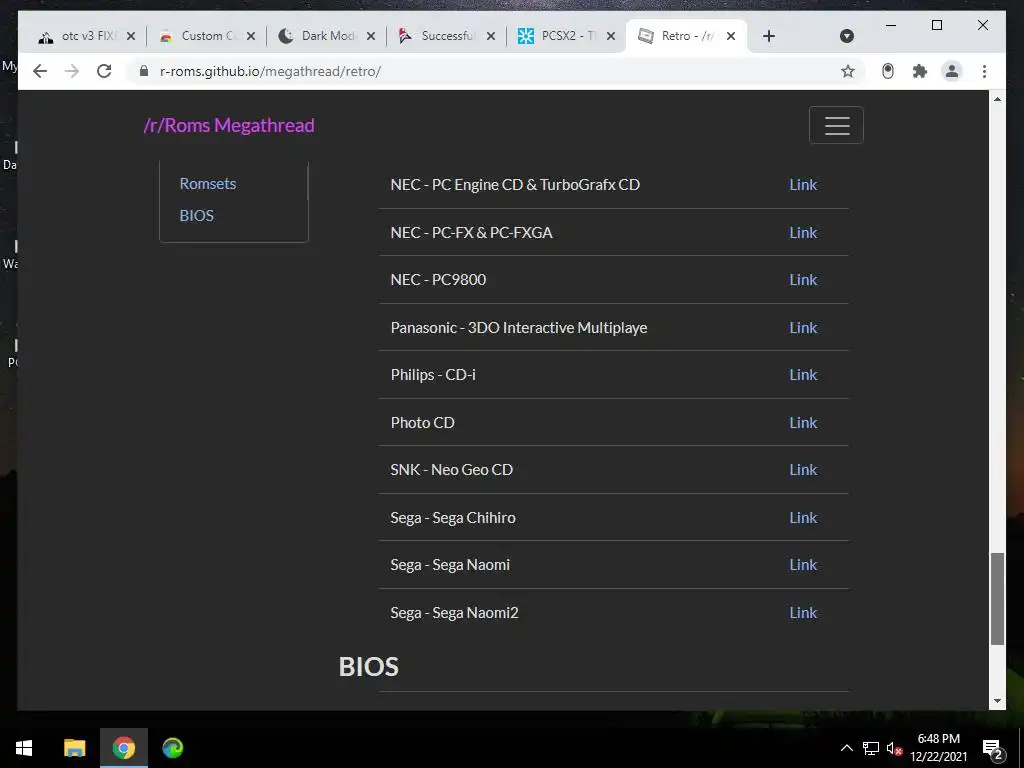Open a new browser tab
Screen dimensions: 1024x768
pyautogui.click(x=769, y=36)
